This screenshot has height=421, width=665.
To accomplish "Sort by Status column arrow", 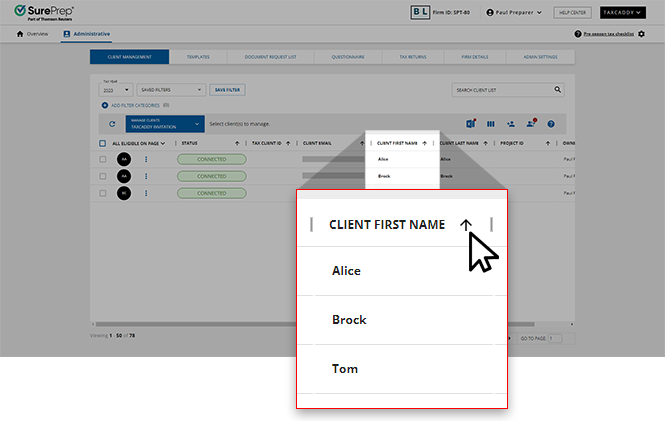I will click(237, 143).
